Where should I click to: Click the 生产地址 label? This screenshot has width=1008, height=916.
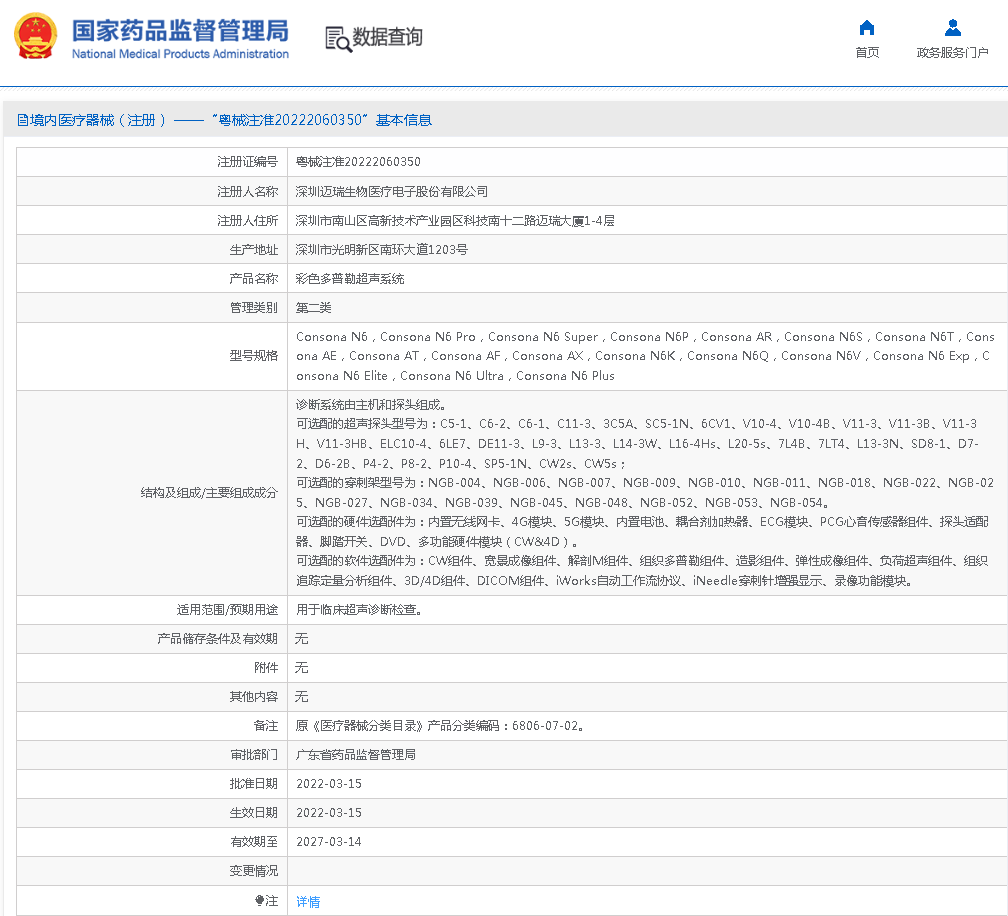coord(254,249)
